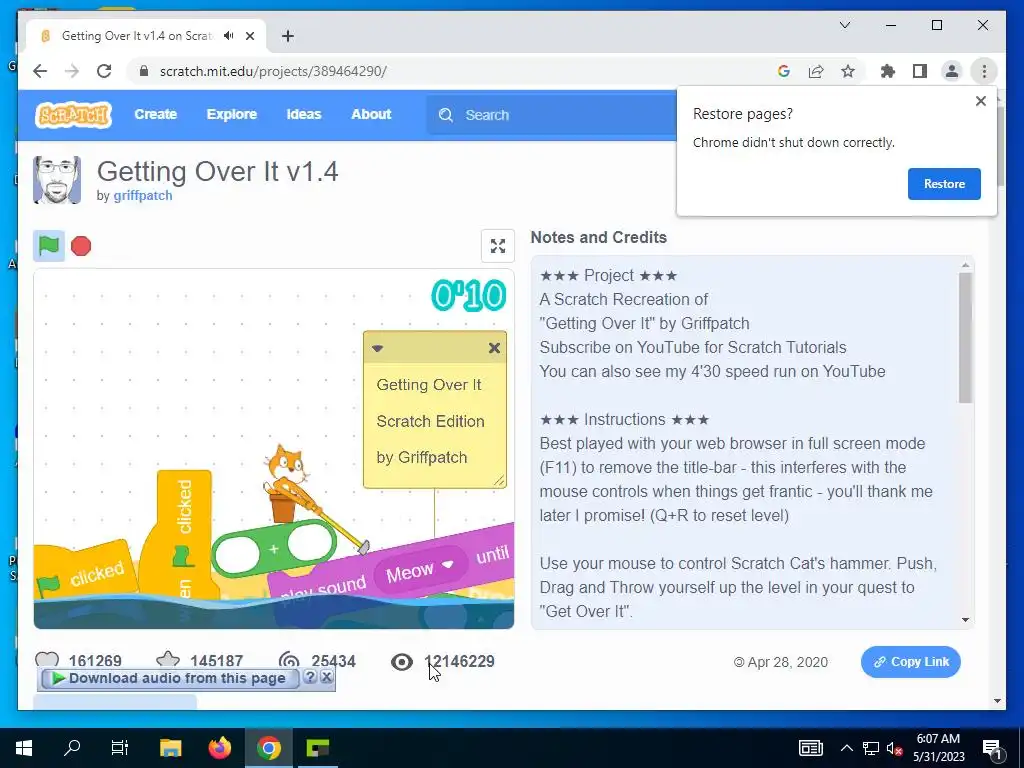Focus the Scratch search field
The width and height of the screenshot is (1024, 768).
pos(552,115)
